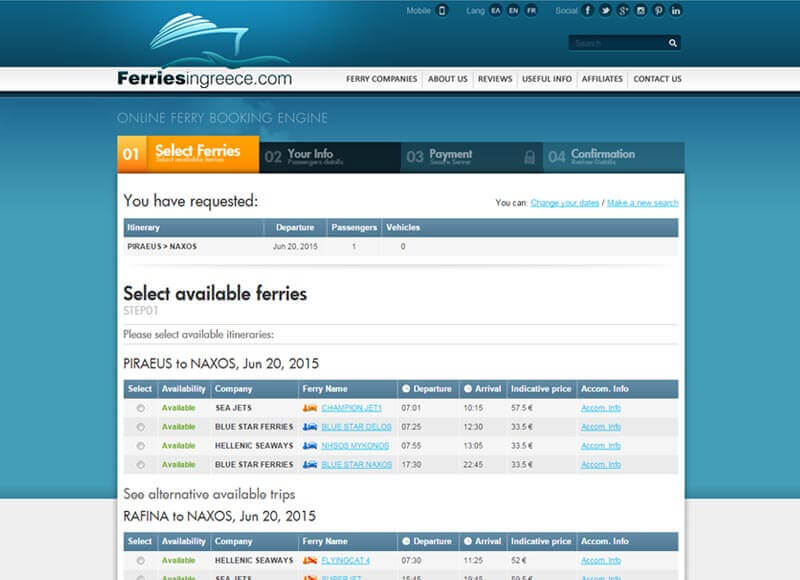Click the clock icon in Rafina Departure header
The image size is (800, 580).
point(406,541)
